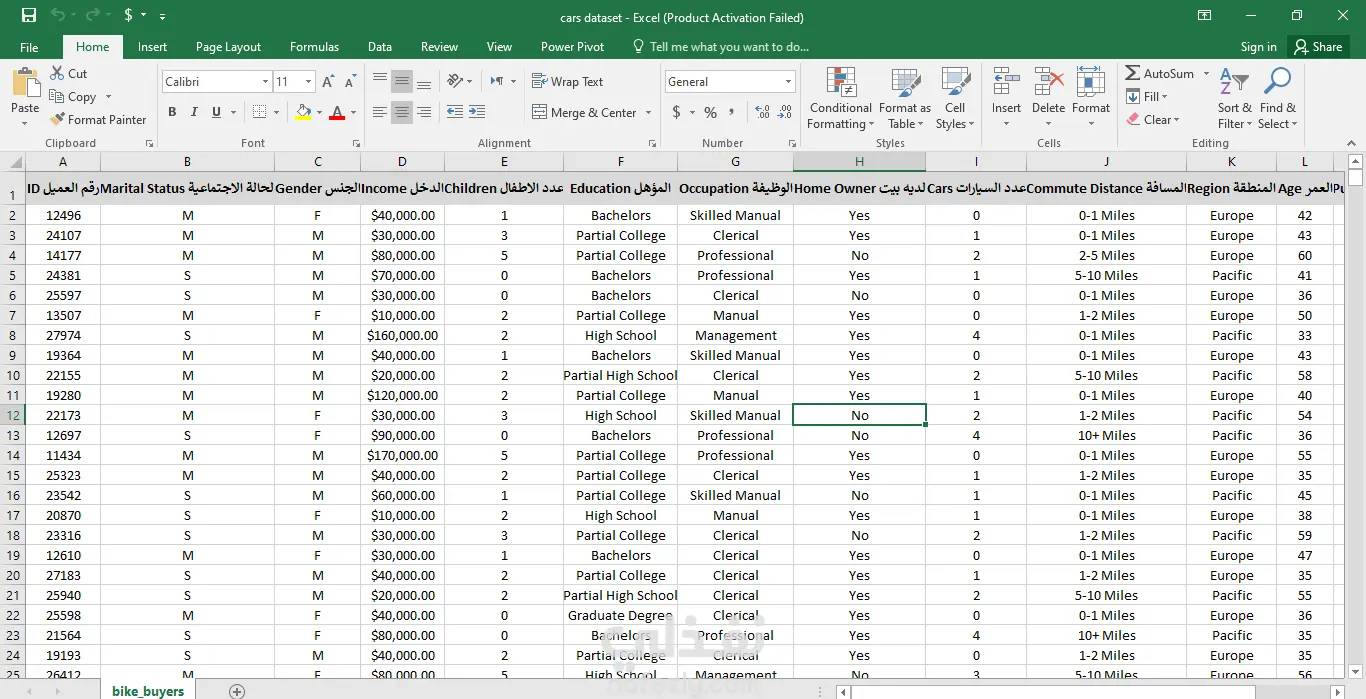The width and height of the screenshot is (1366, 699).
Task: Open the font size dropdown
Action: click(308, 82)
